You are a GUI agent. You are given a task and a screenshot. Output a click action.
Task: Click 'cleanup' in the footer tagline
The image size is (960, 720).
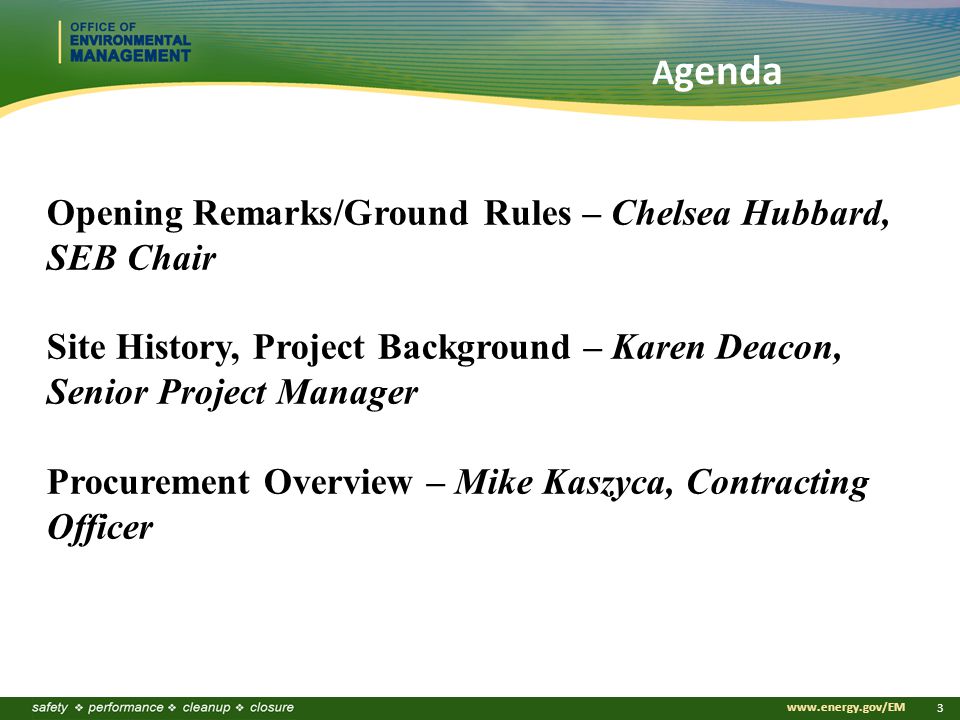click(x=206, y=708)
